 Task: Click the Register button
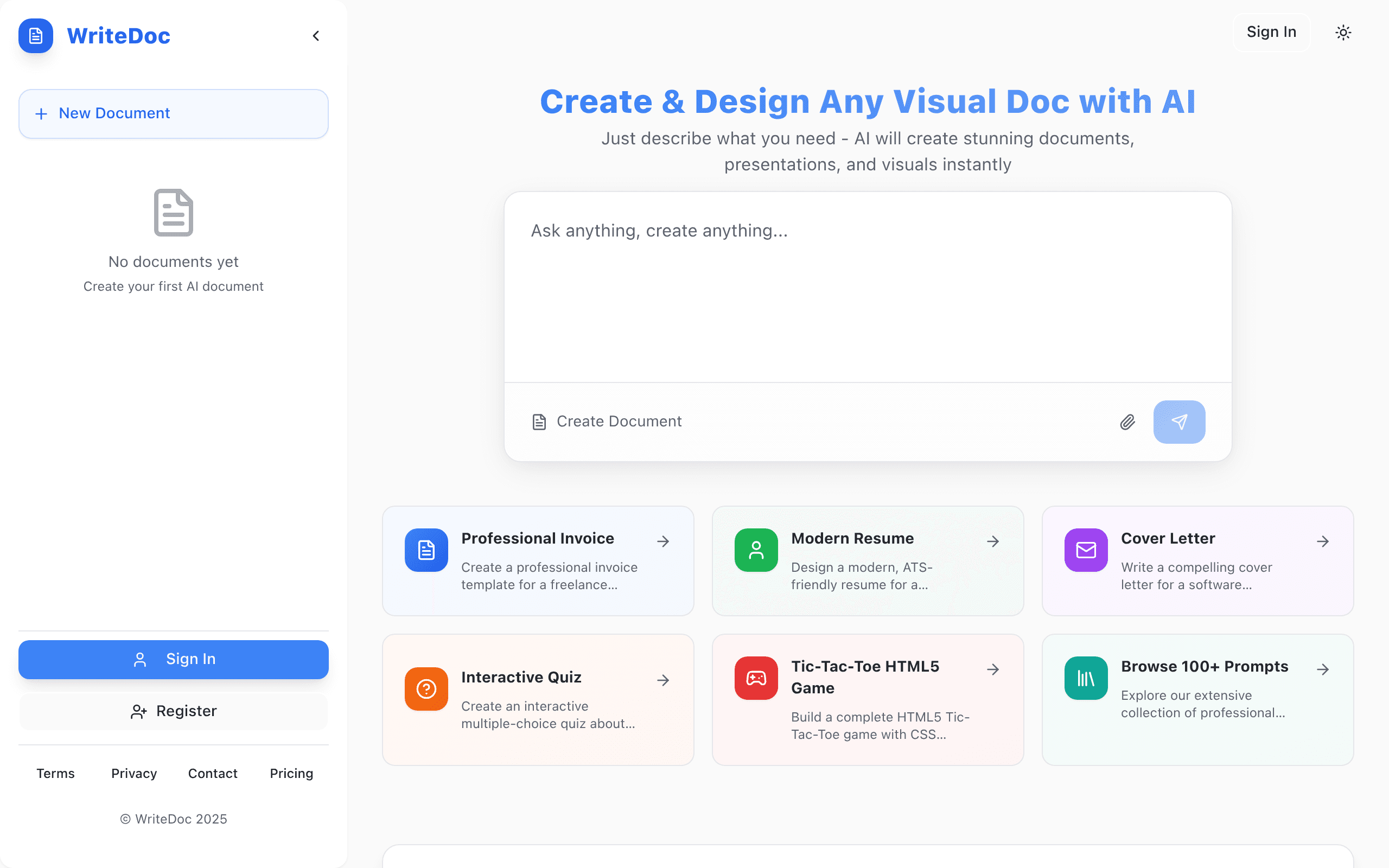(x=173, y=711)
